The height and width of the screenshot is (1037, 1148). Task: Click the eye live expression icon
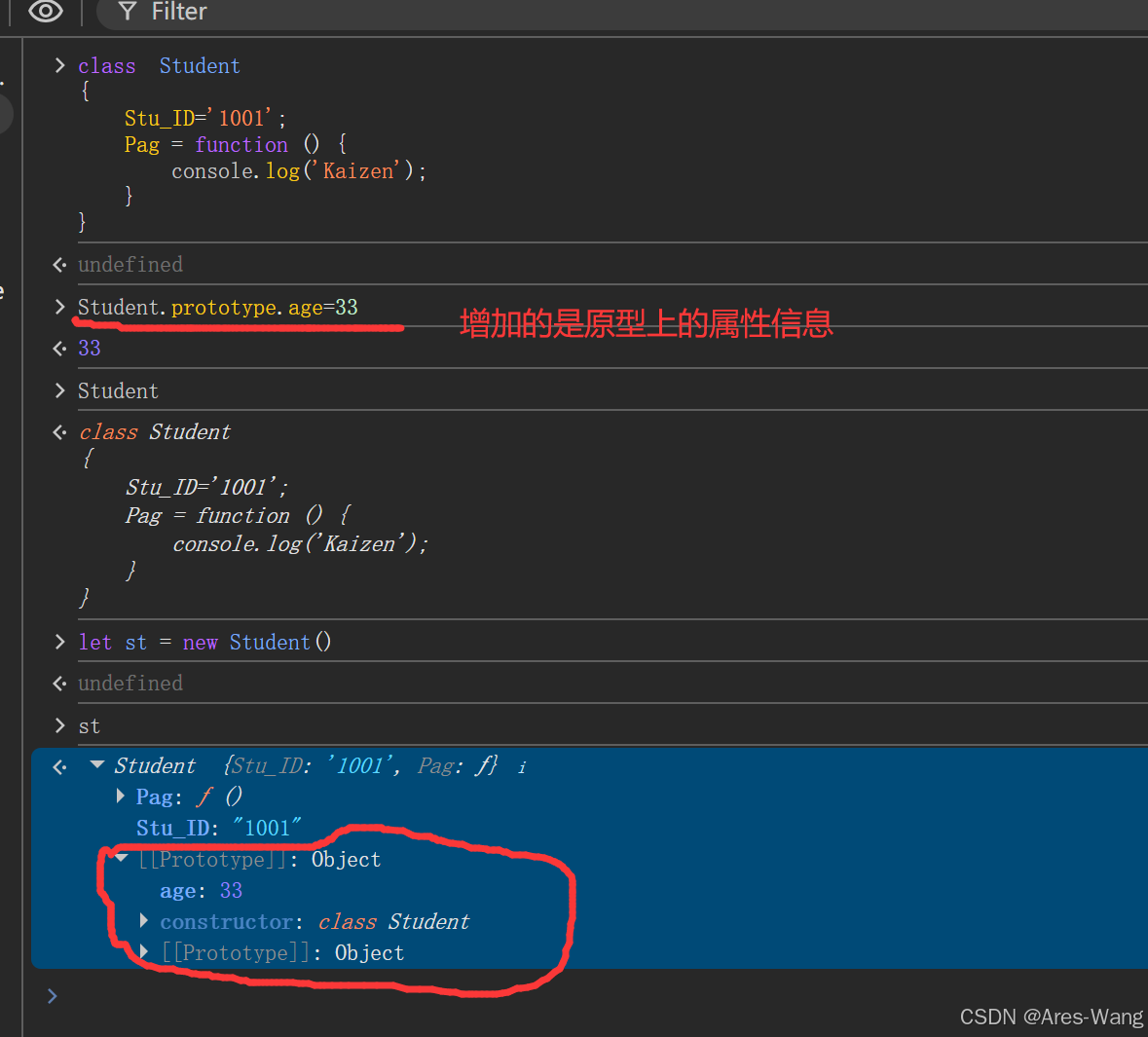click(46, 11)
